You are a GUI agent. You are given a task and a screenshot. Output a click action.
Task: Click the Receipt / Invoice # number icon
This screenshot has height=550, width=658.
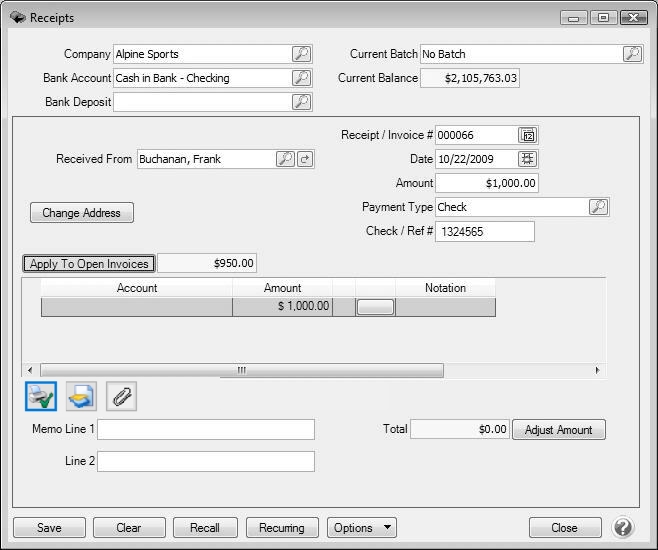coord(528,135)
